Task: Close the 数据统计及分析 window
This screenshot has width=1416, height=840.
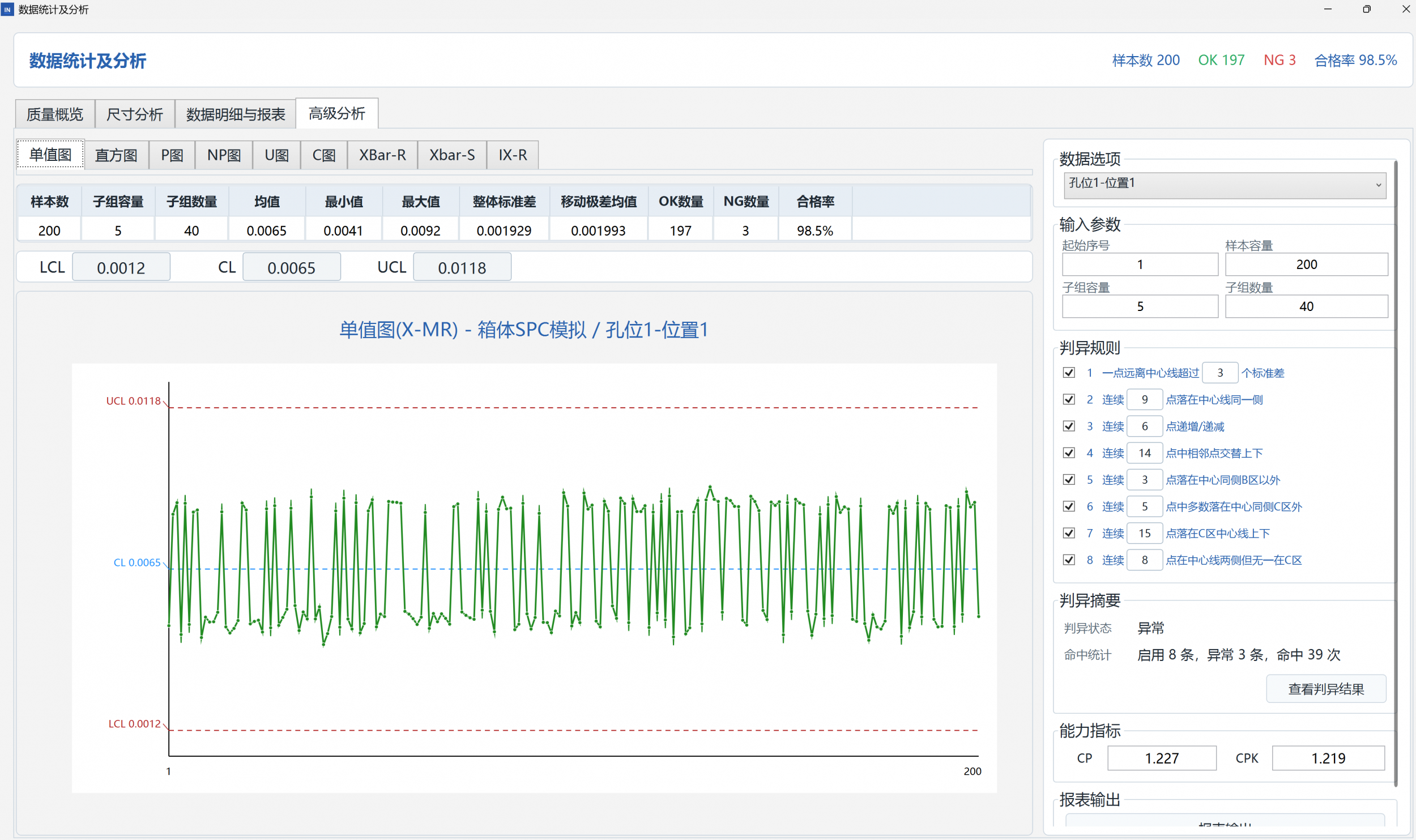Action: pos(1406,9)
